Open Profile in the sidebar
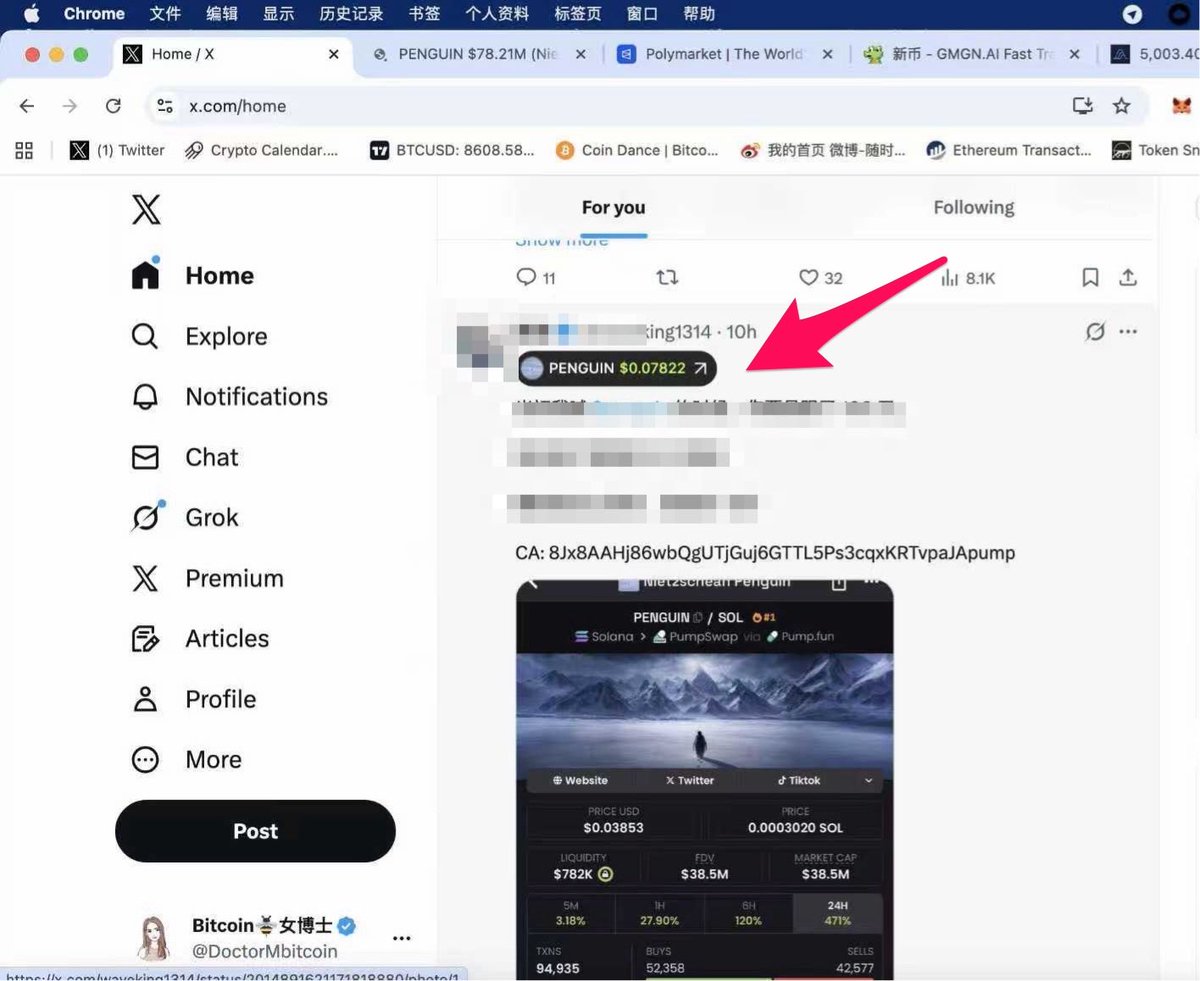 point(194,699)
